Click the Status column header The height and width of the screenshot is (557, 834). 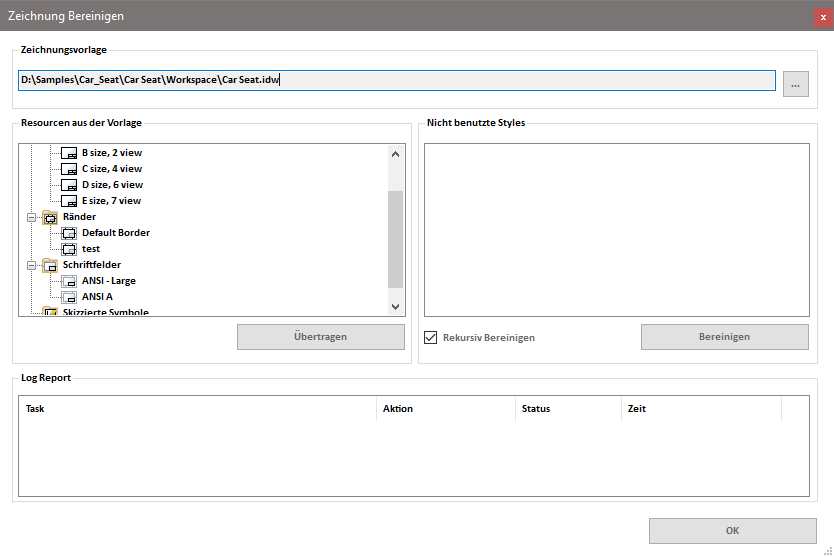point(567,409)
